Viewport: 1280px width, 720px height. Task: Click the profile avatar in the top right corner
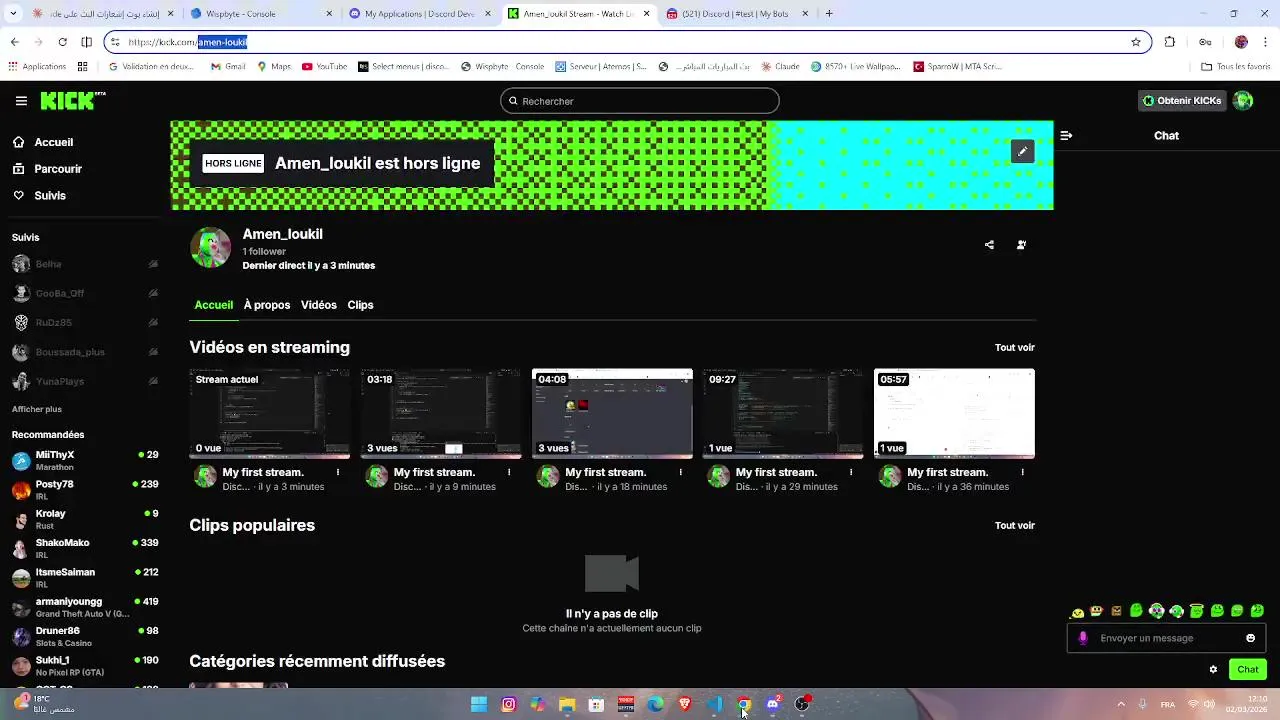pyautogui.click(x=1243, y=101)
